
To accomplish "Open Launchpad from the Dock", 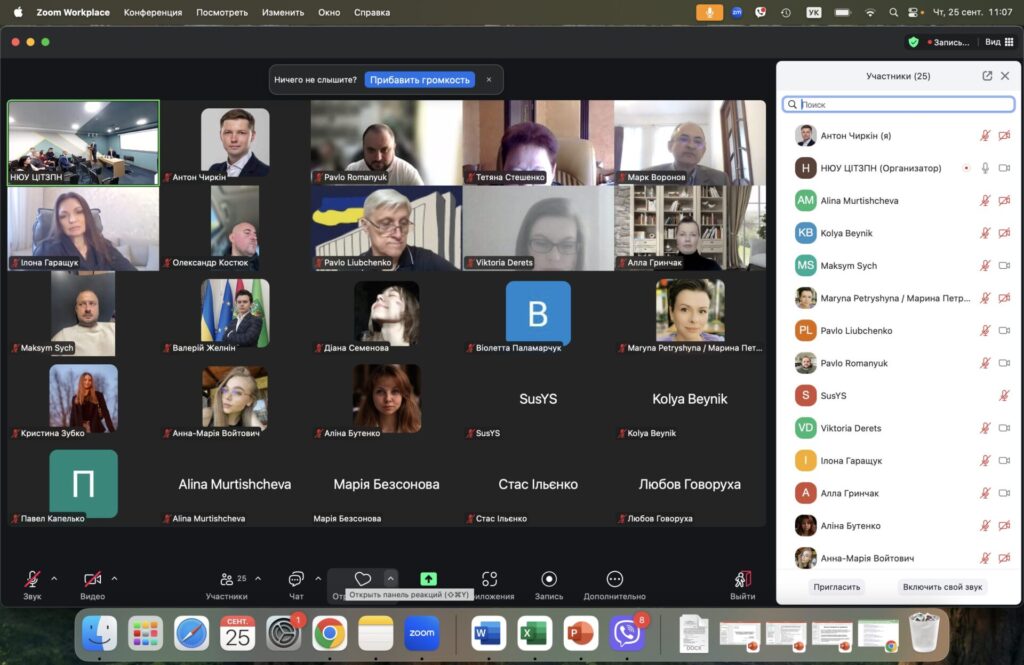I will [x=145, y=633].
